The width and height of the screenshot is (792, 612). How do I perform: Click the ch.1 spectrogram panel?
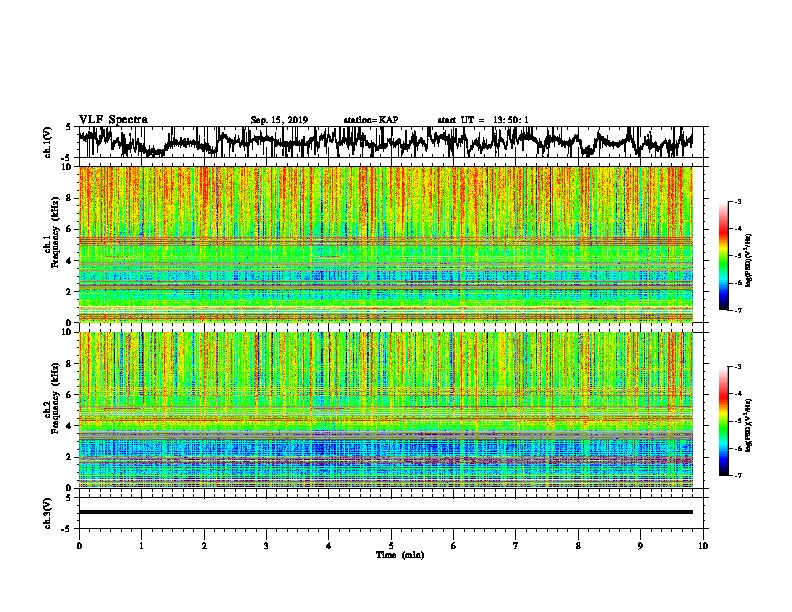pos(385,244)
